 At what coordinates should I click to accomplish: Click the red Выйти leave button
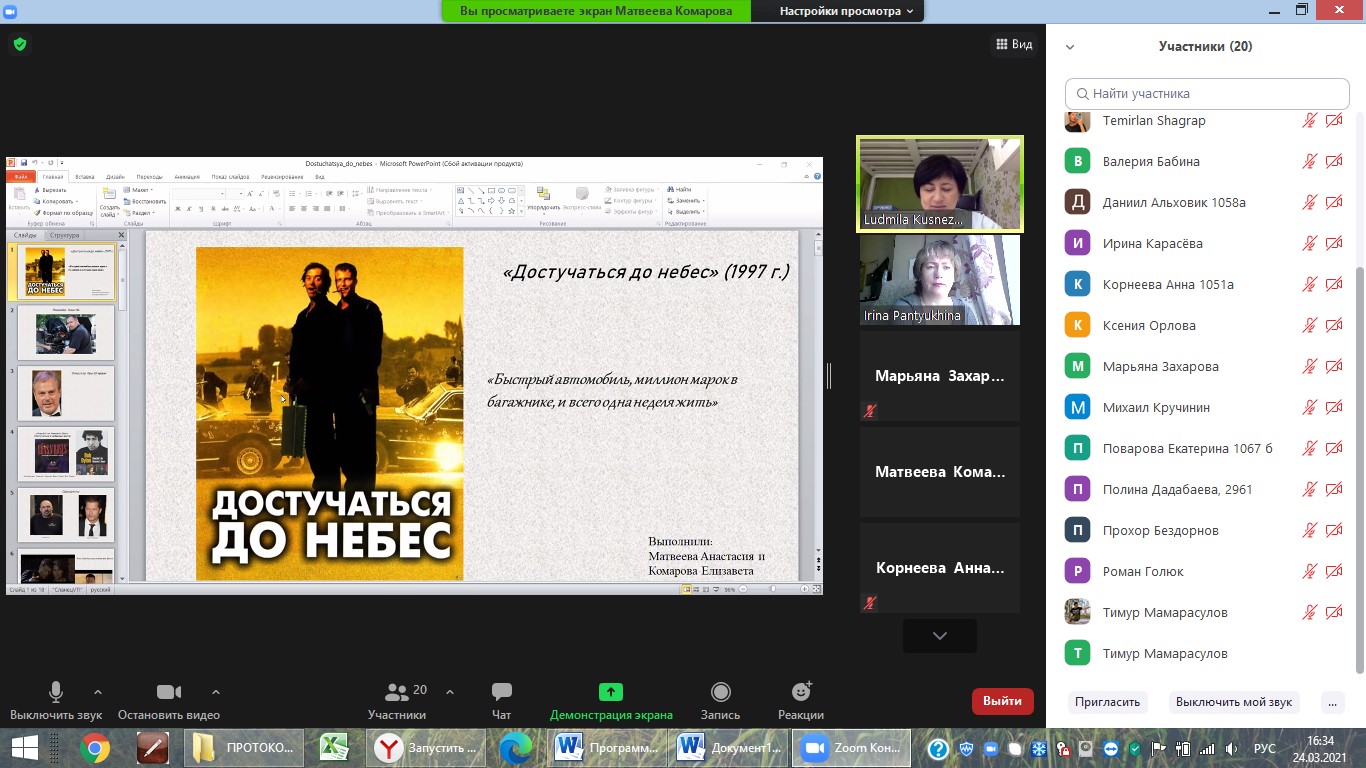tap(1002, 701)
